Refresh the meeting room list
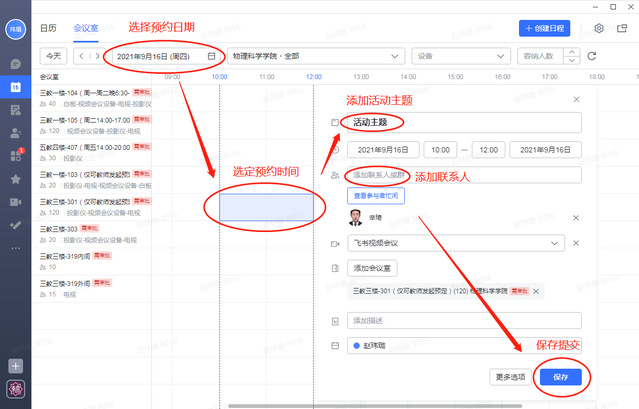 (591, 56)
